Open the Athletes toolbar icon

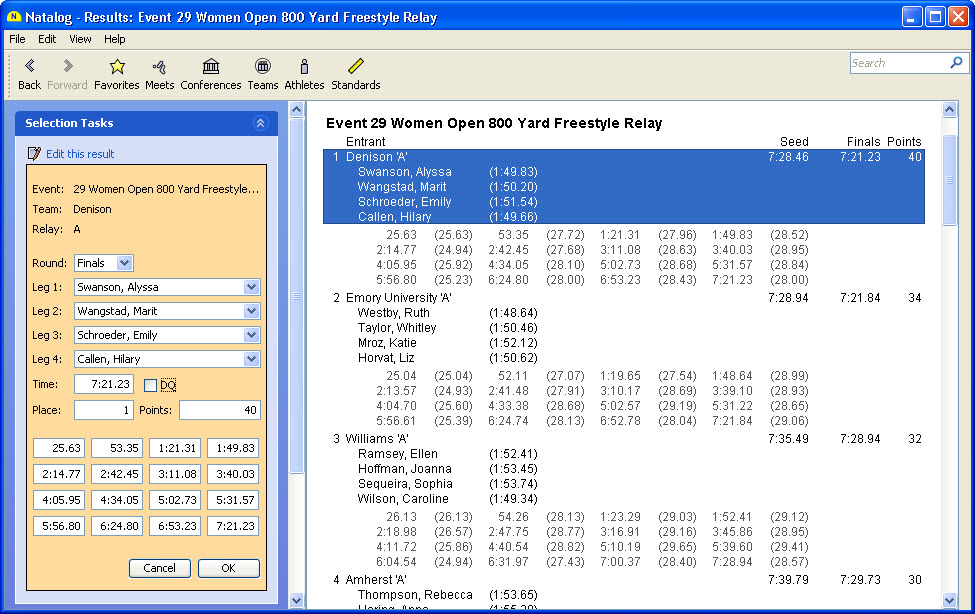304,67
